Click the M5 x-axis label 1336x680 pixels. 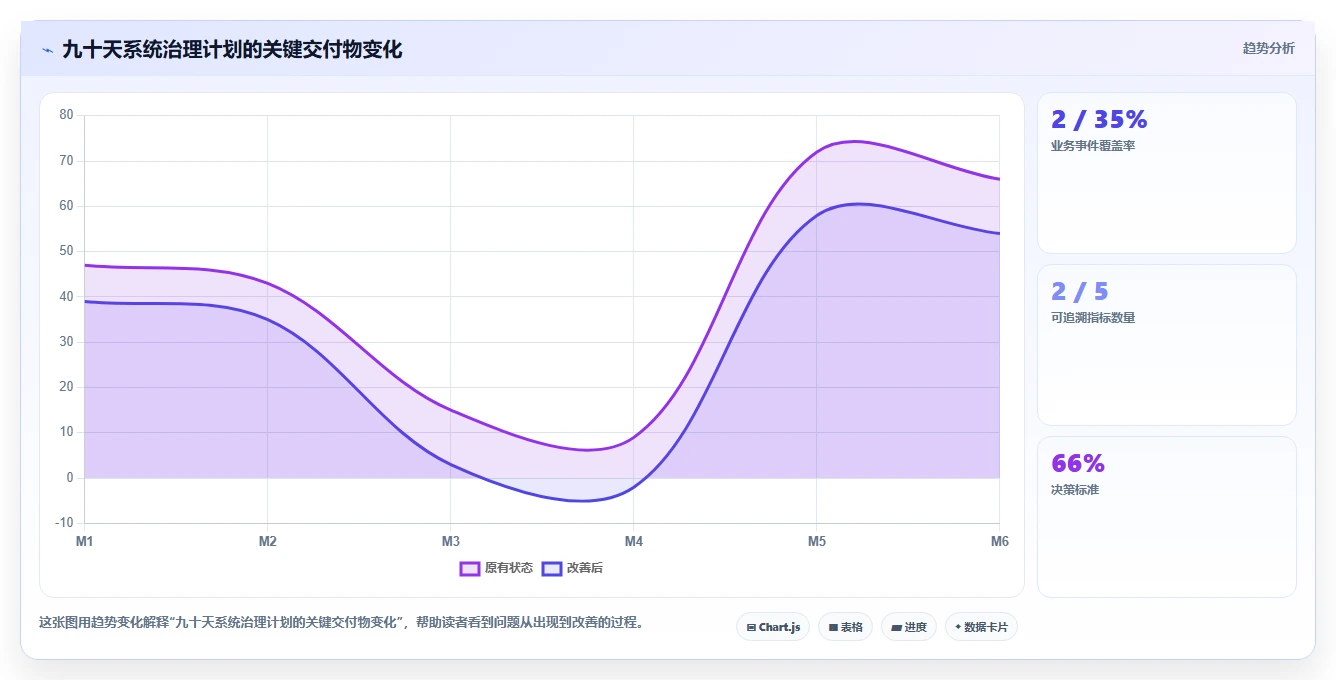pos(817,541)
